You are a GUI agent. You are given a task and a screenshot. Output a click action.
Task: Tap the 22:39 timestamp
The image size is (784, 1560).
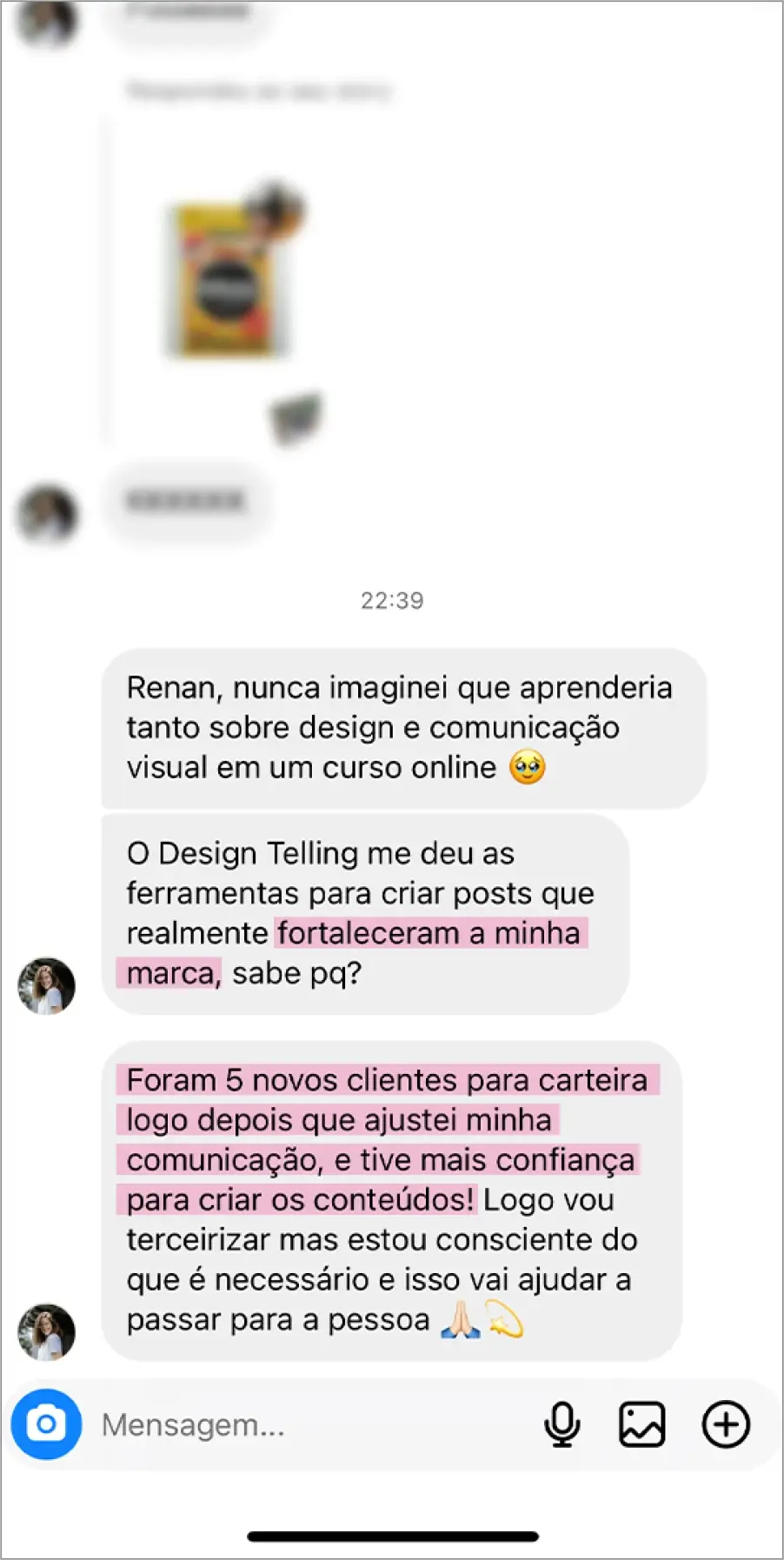(392, 600)
